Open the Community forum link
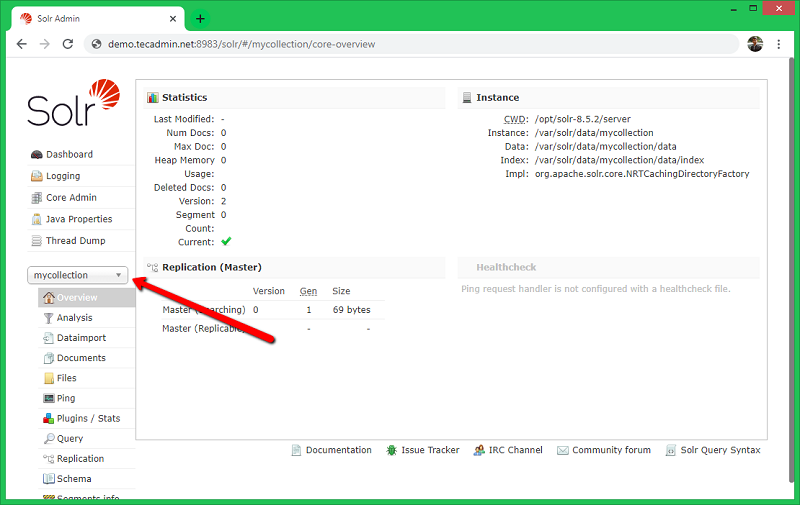800x505 pixels. (x=611, y=450)
